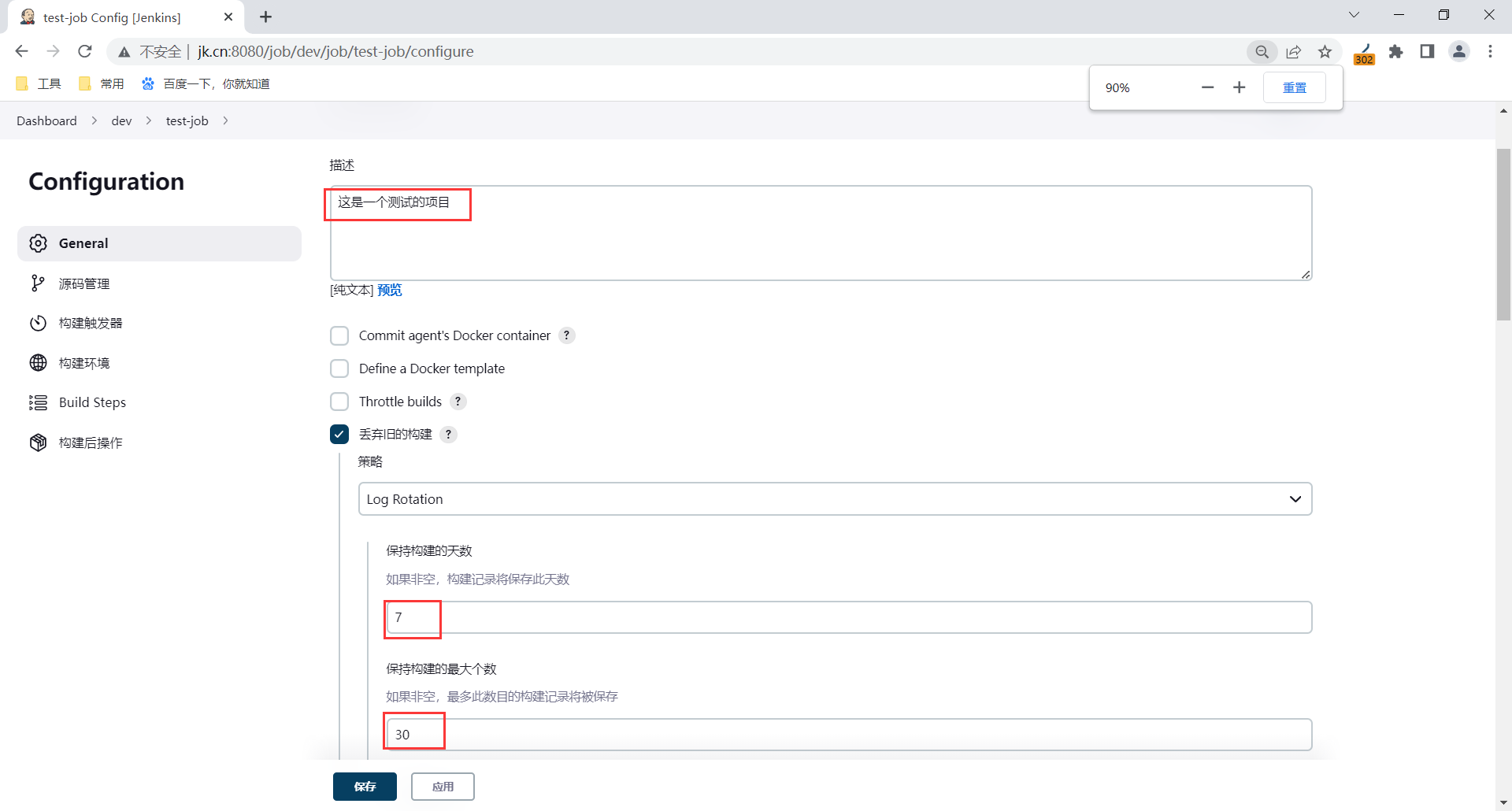Go back to previous page

click(x=21, y=52)
